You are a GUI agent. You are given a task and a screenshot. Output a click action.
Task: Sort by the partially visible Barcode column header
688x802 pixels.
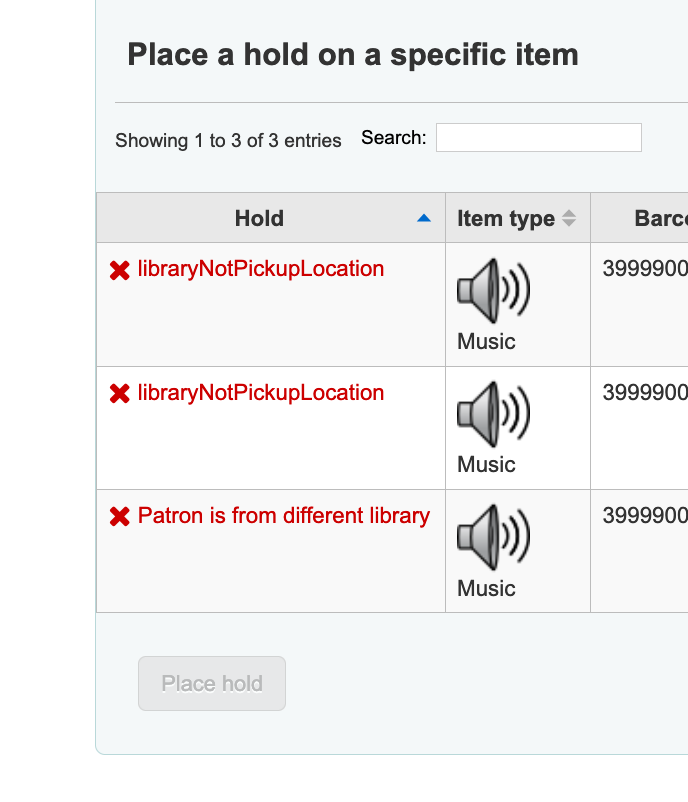tap(660, 218)
